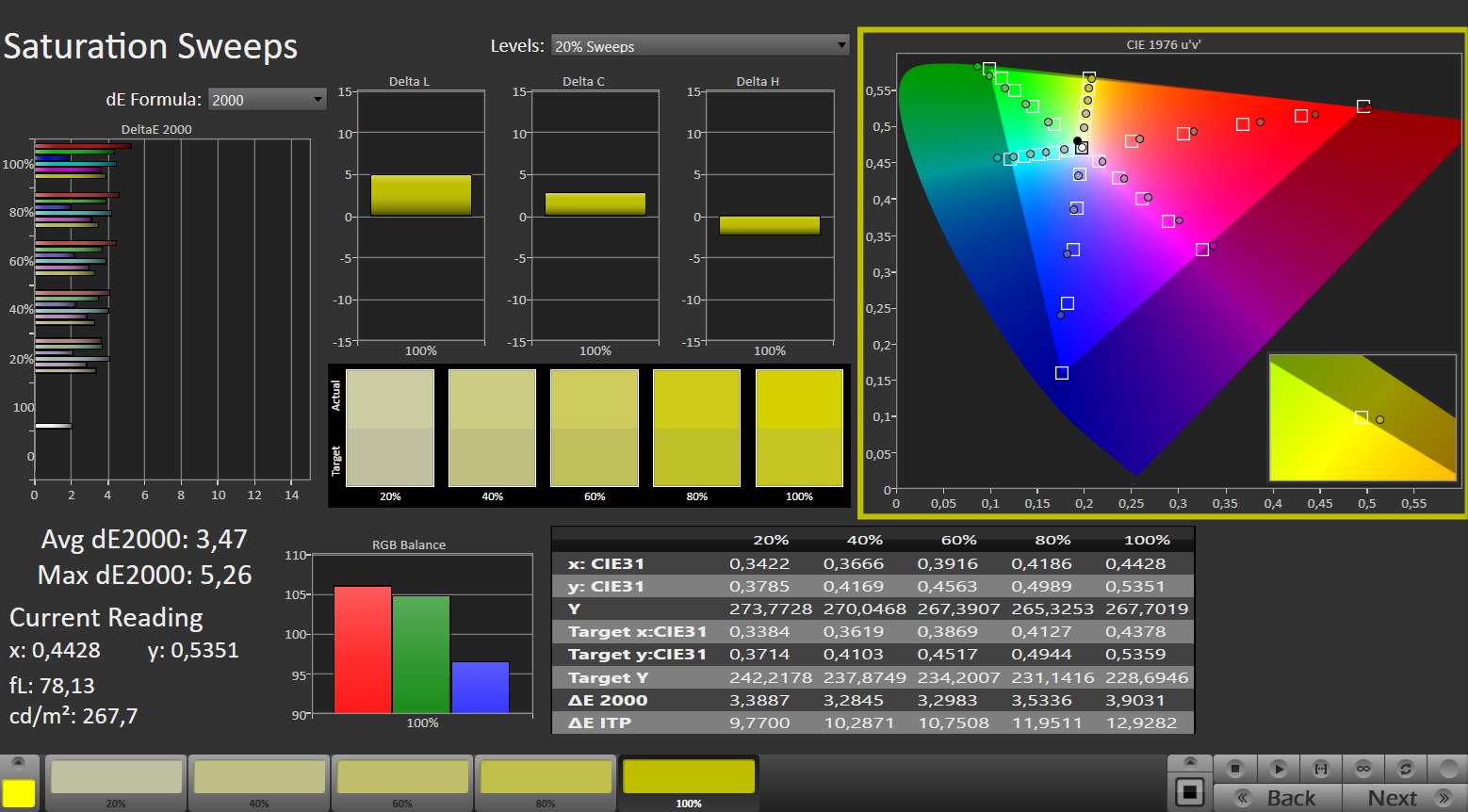Select the 80% saturation patch in bottom strip

point(546,782)
